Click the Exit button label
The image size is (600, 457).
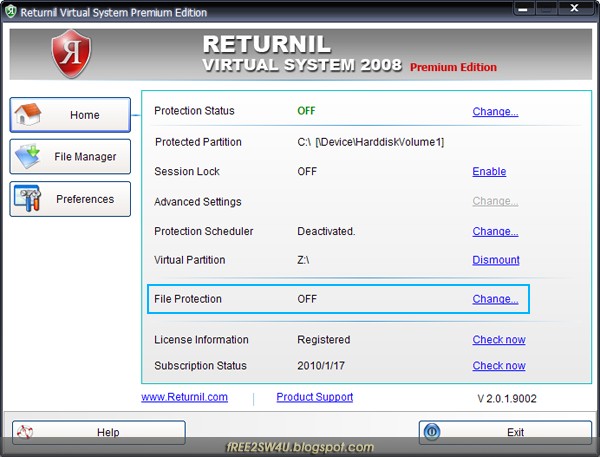pos(515,432)
